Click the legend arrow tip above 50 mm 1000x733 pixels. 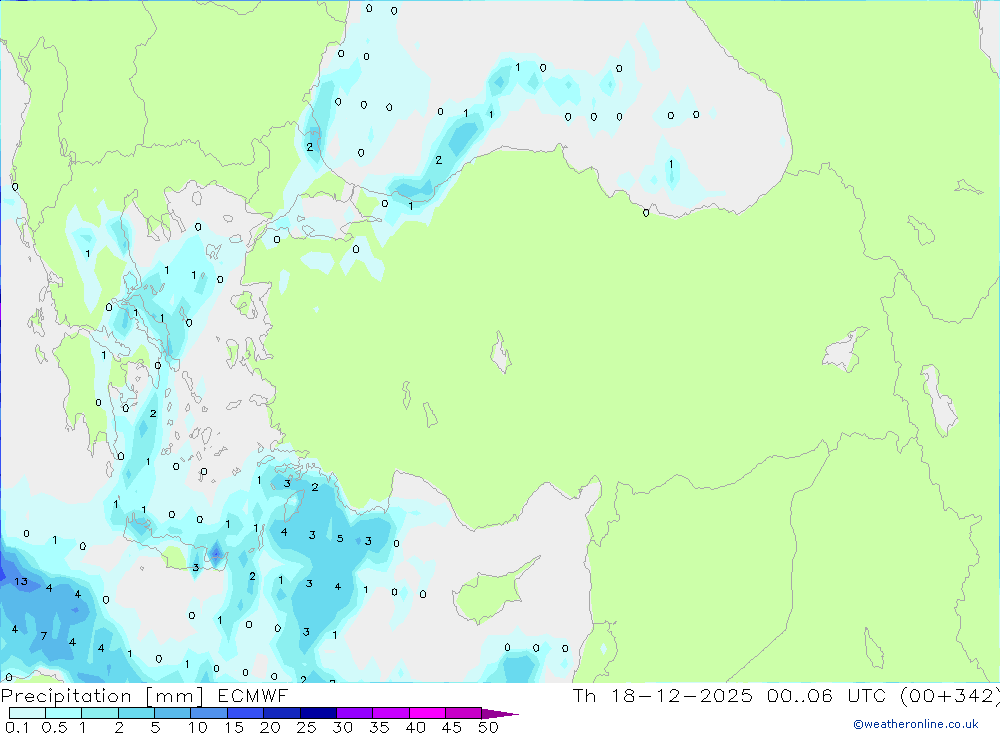pos(499,713)
